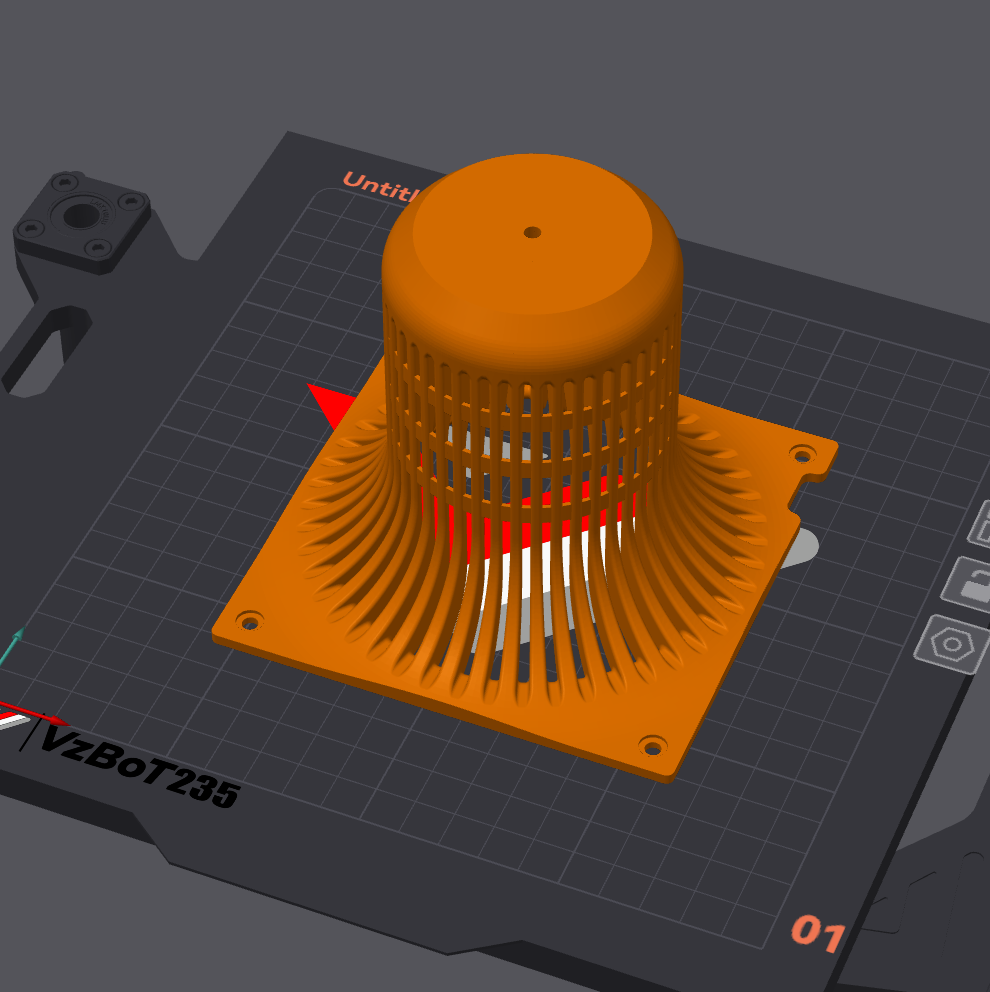Click the red orientation marker on the build plate
Viewport: 990px width, 992px height.
(333, 402)
